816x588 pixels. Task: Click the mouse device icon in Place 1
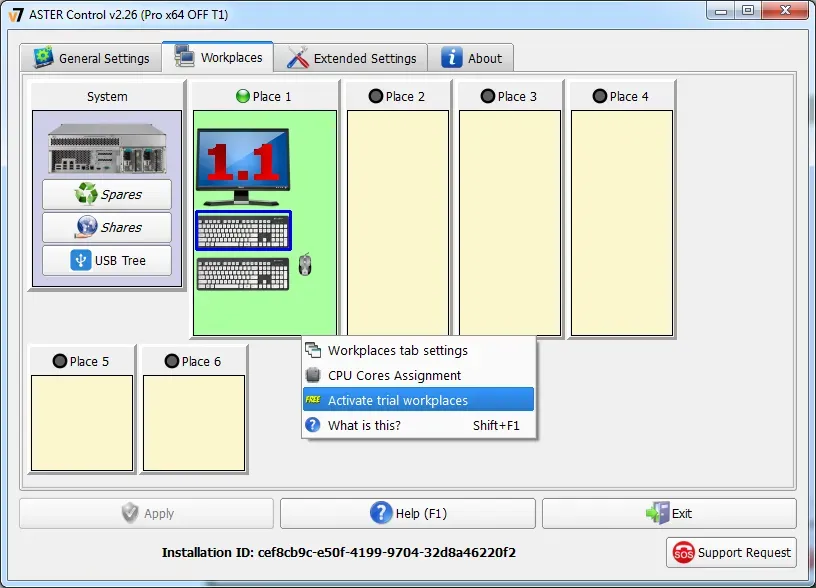(305, 265)
